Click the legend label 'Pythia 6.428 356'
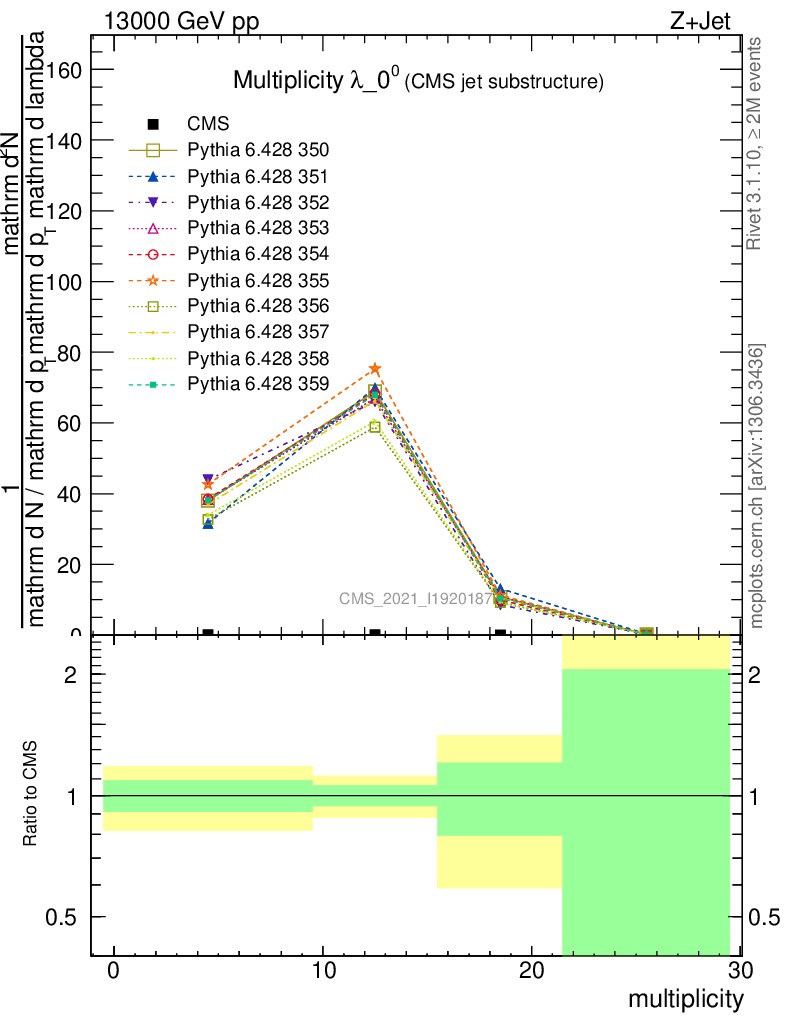The image size is (786, 1024). [258, 306]
